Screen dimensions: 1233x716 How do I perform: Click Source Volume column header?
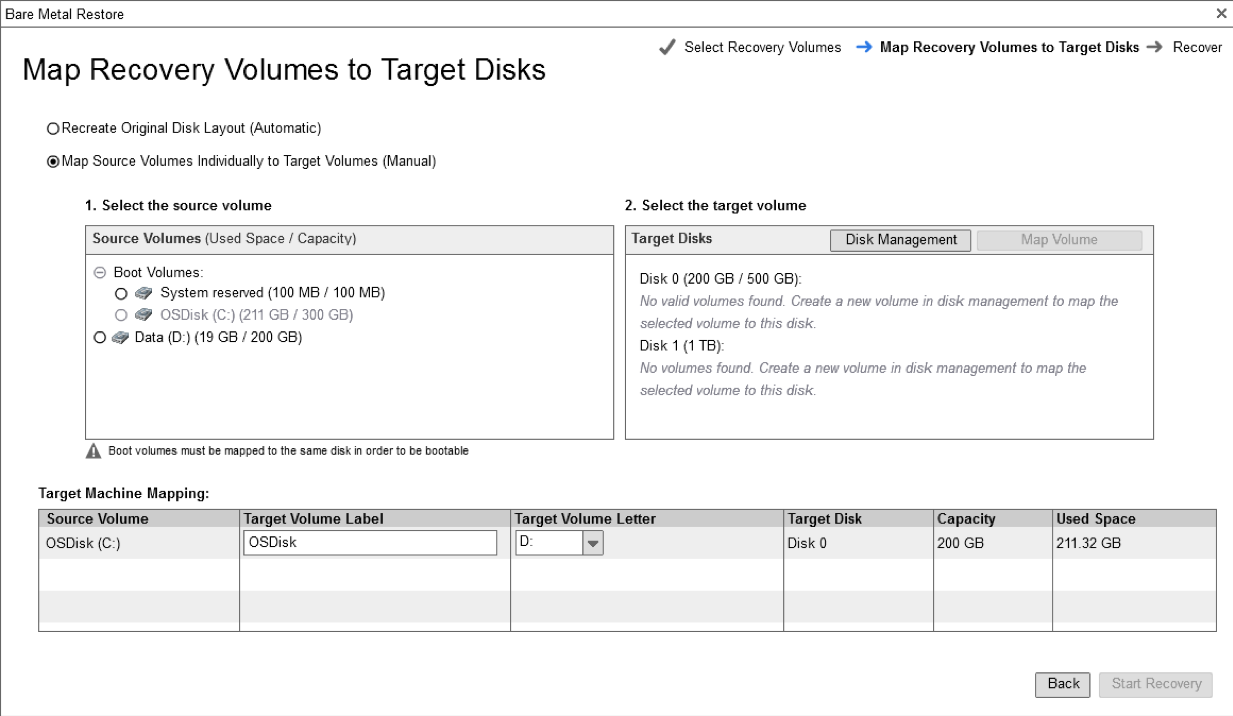[139, 519]
